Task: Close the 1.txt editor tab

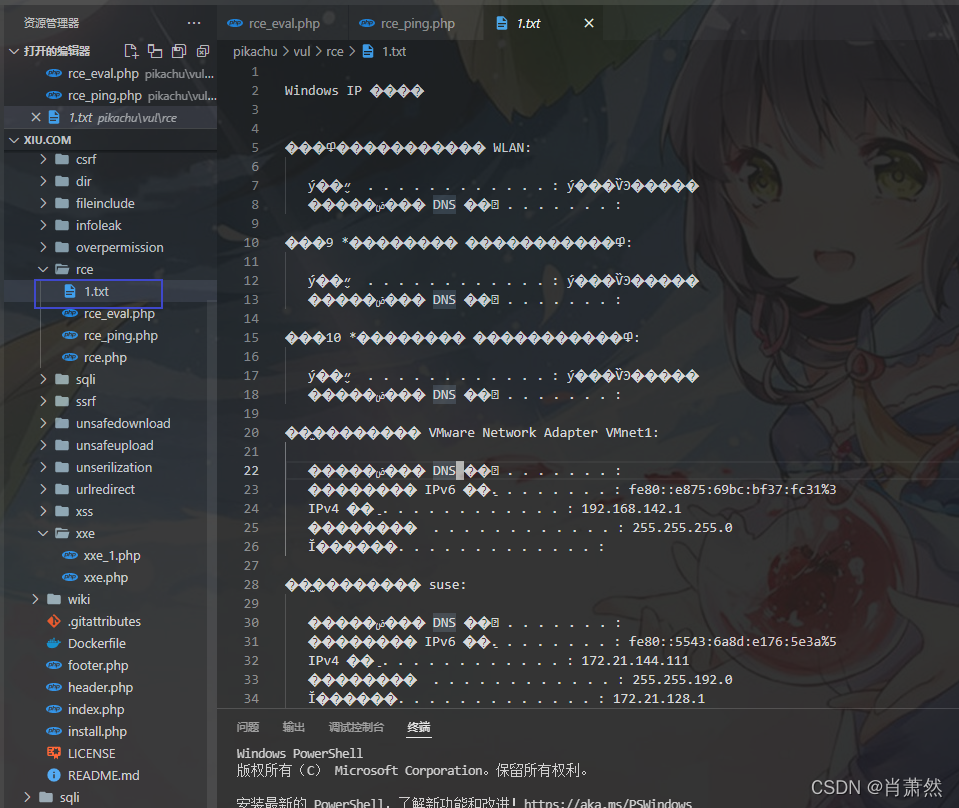Action: pyautogui.click(x=588, y=23)
